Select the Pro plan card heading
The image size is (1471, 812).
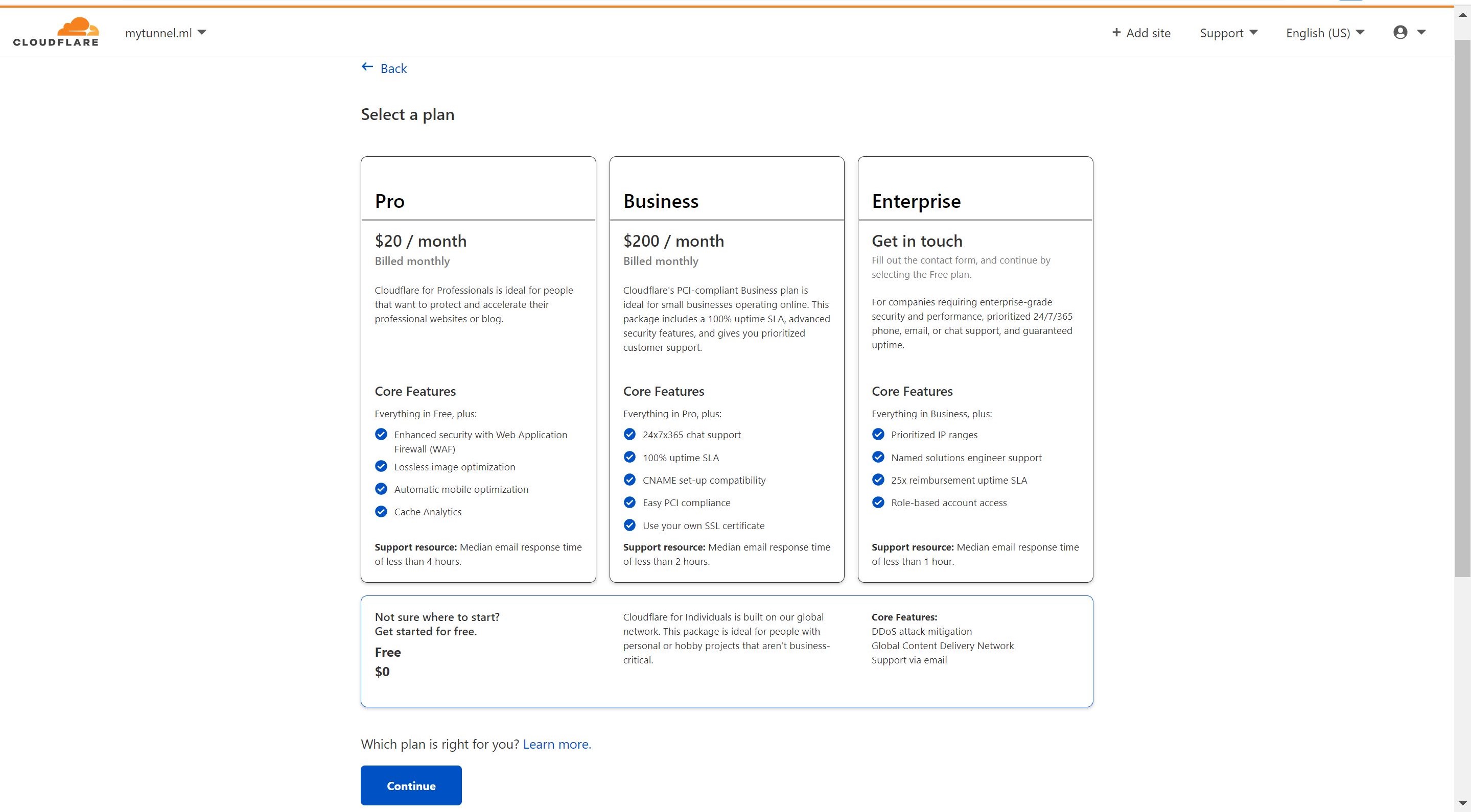tap(389, 201)
